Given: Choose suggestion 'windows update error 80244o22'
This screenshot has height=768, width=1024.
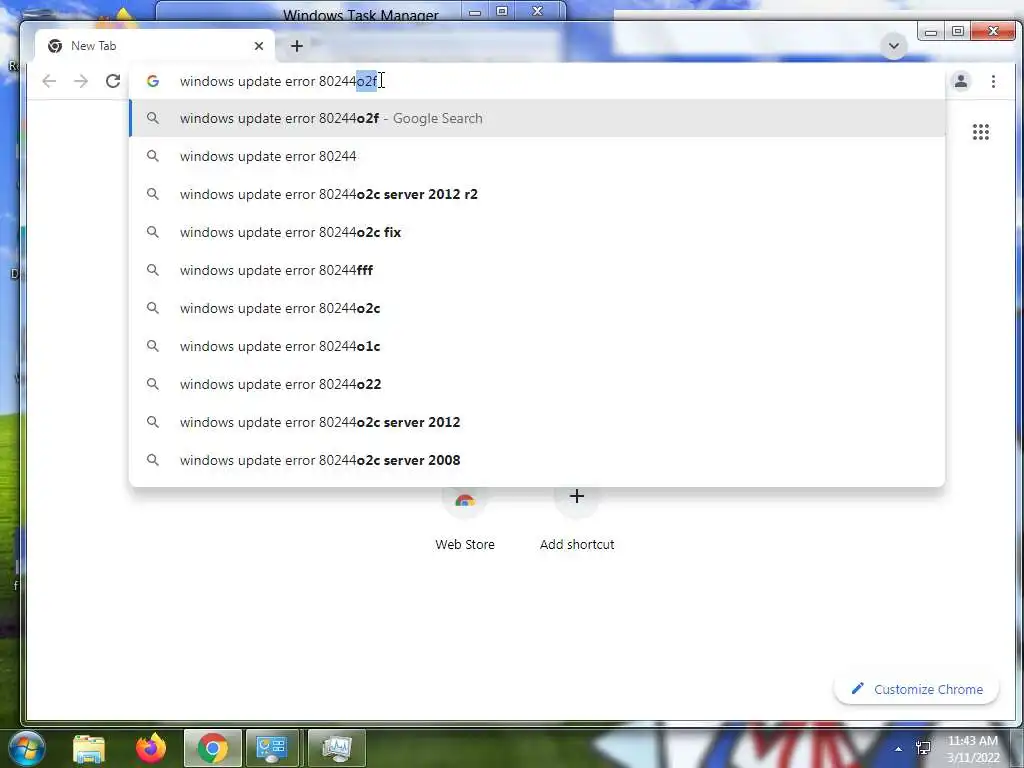Looking at the screenshot, I should point(537,384).
